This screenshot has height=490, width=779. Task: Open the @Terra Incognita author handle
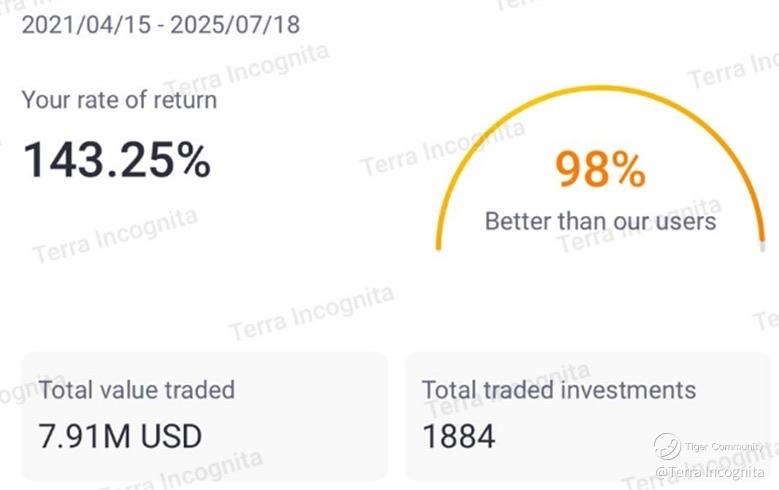tap(713, 470)
